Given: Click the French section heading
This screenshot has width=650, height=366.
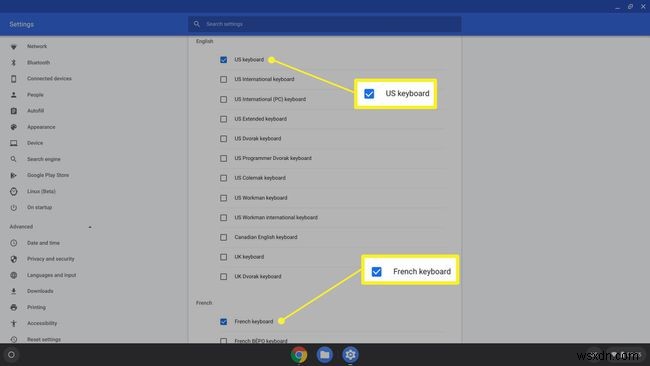Looking at the screenshot, I should (x=204, y=303).
